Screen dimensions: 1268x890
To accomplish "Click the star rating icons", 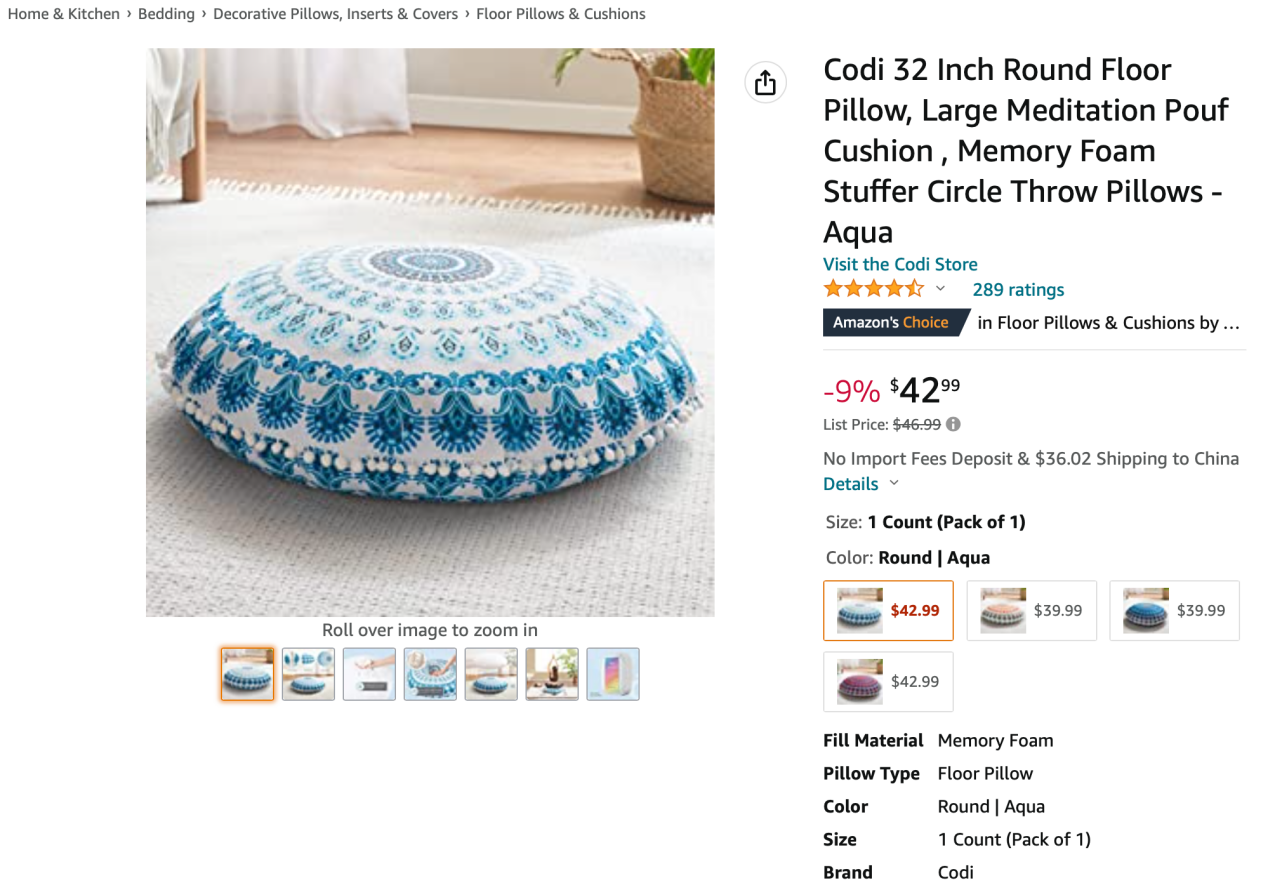I will [x=873, y=289].
